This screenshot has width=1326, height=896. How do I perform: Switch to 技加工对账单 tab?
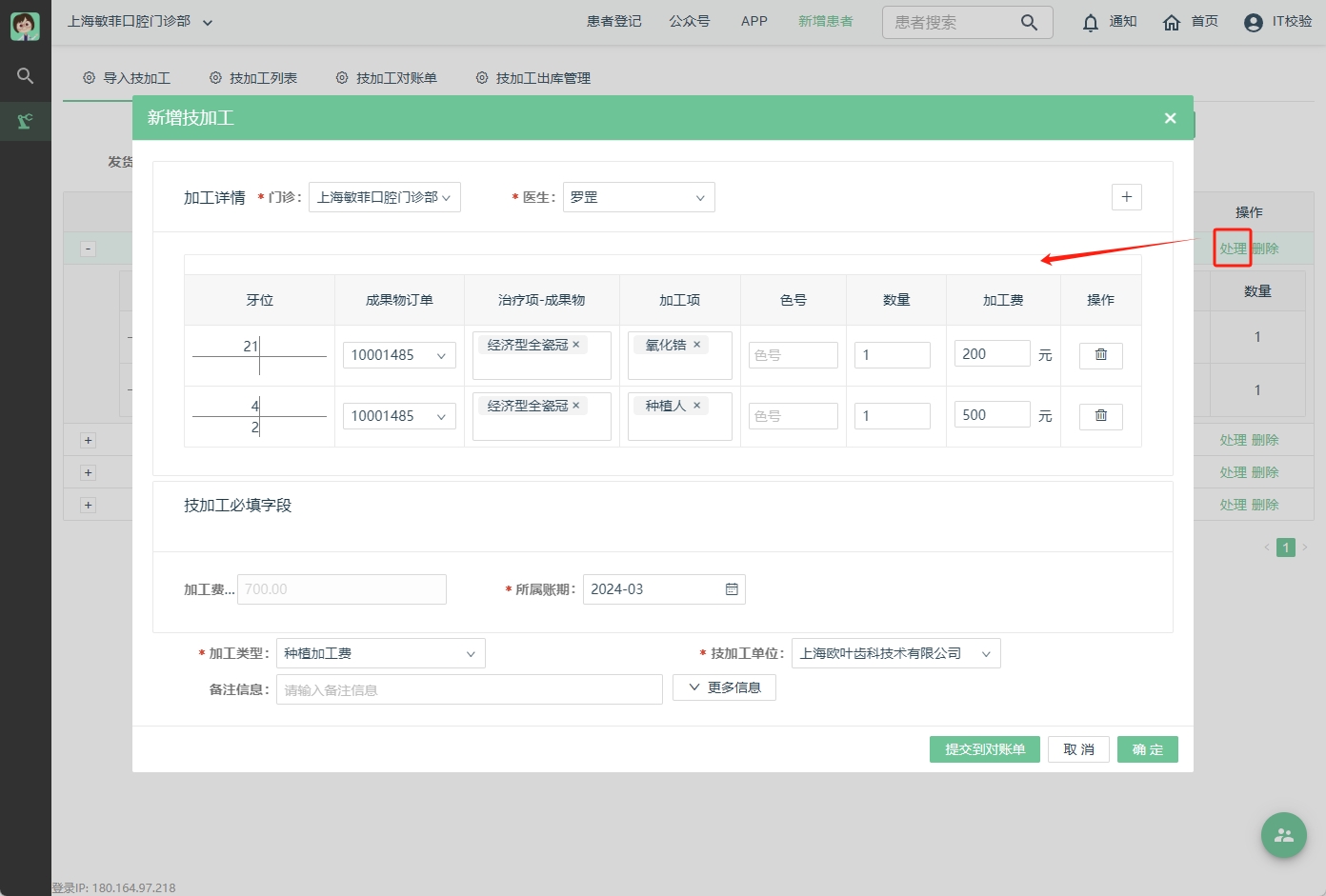(387, 78)
